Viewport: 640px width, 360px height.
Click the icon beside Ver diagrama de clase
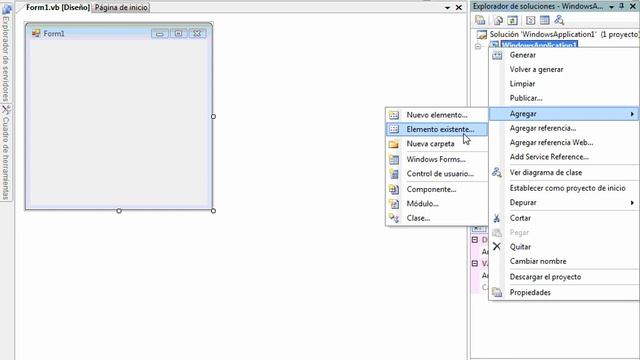pyautogui.click(x=497, y=173)
